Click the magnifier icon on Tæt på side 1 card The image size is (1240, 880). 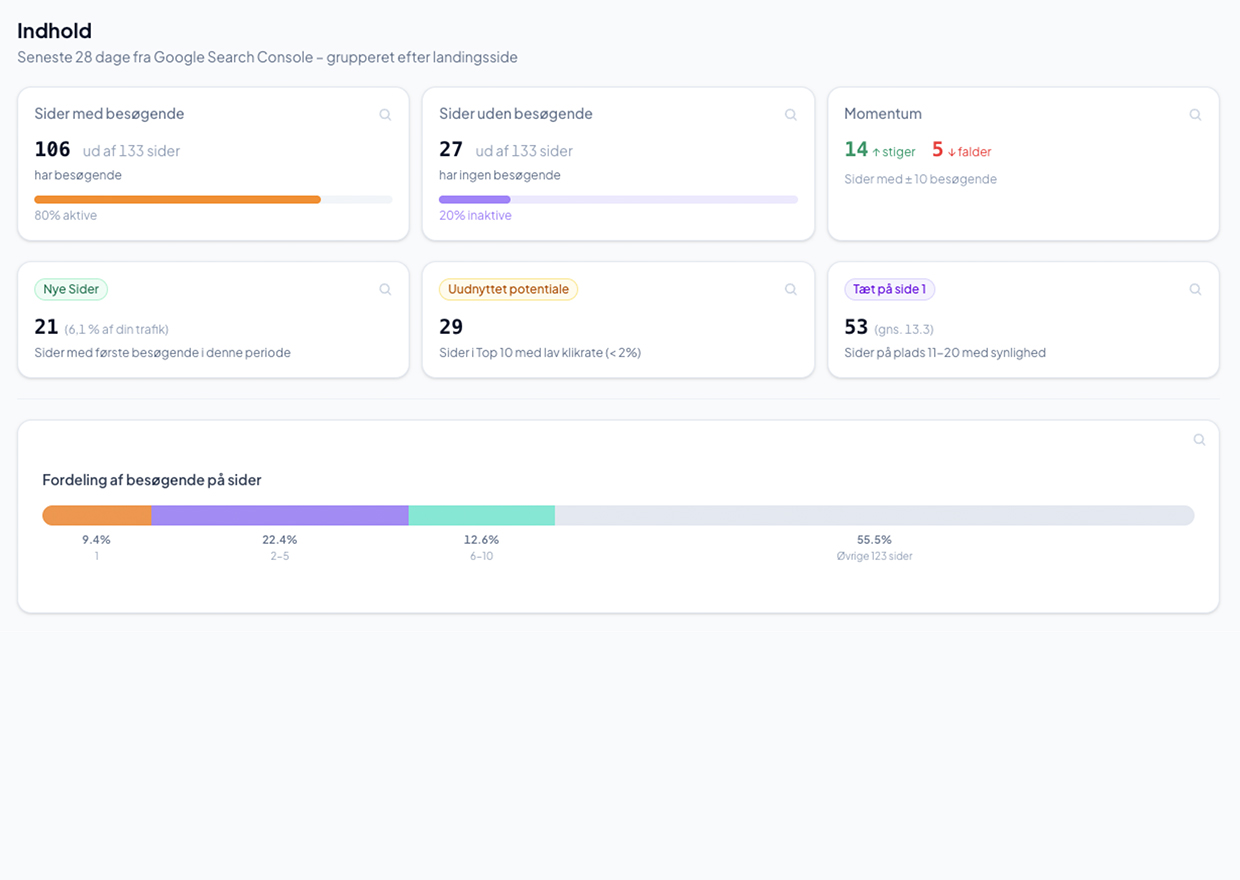pos(1195,289)
